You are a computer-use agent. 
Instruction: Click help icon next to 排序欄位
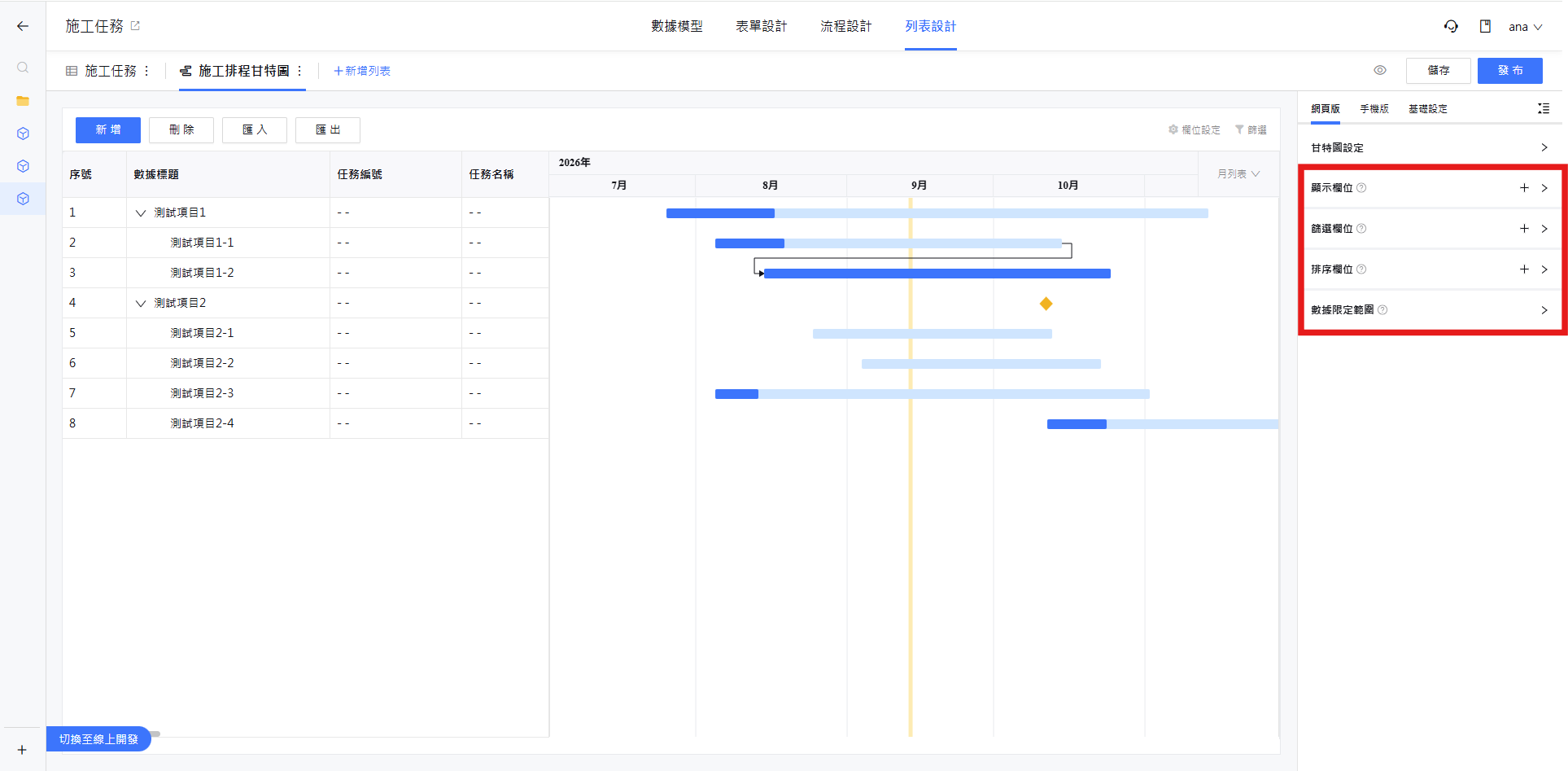coord(1361,269)
